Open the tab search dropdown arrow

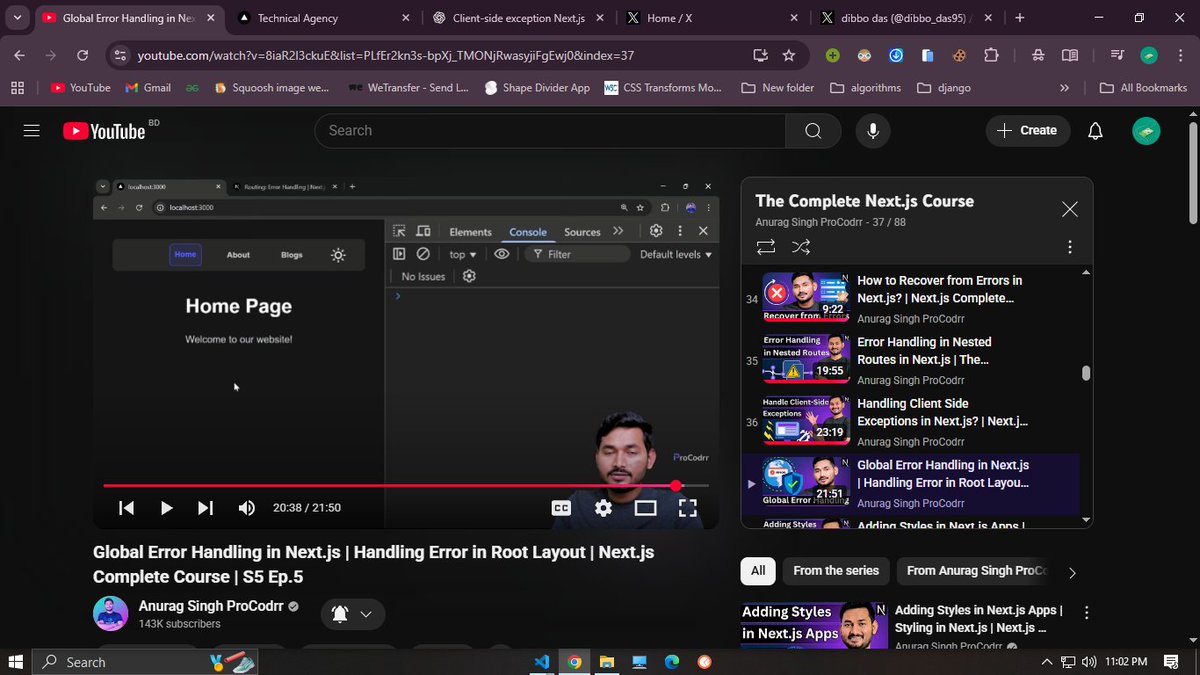(18, 18)
